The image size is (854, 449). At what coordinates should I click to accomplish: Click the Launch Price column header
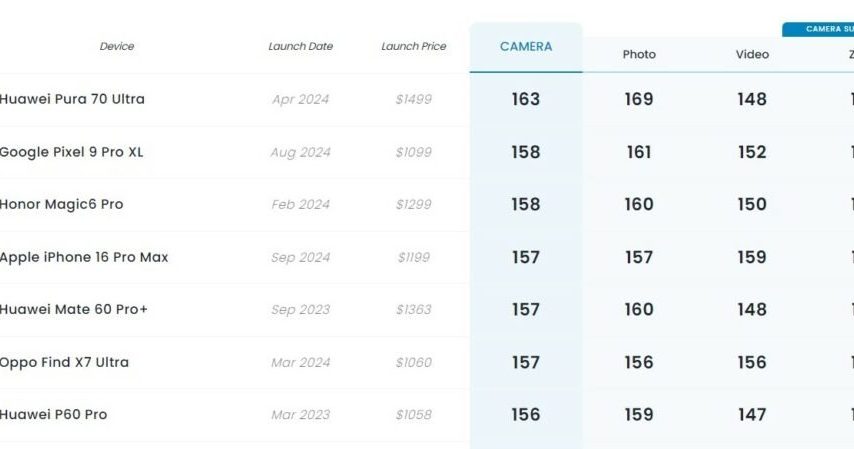[x=413, y=47]
